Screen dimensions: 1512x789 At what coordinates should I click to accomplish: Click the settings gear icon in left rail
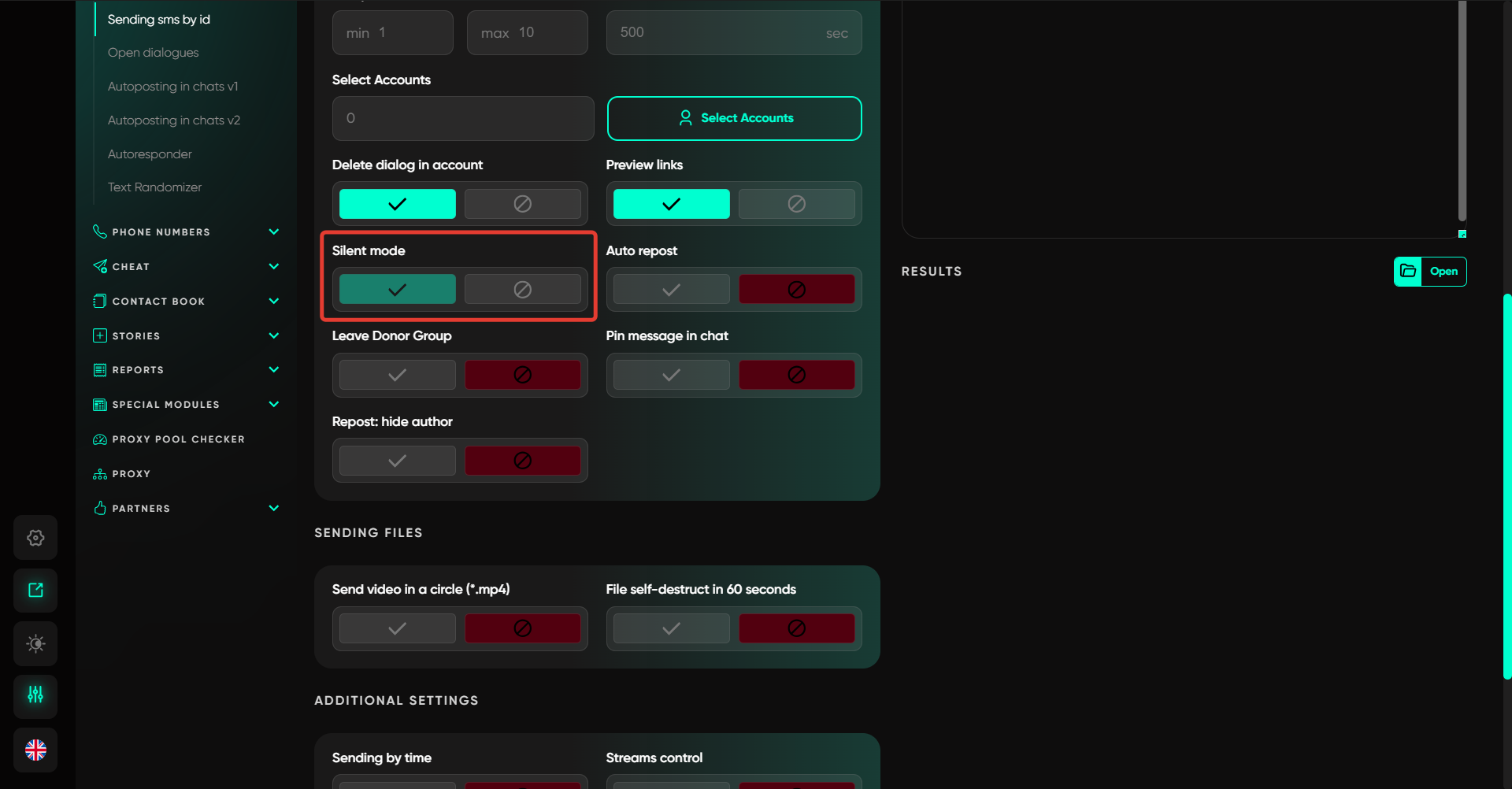point(35,538)
